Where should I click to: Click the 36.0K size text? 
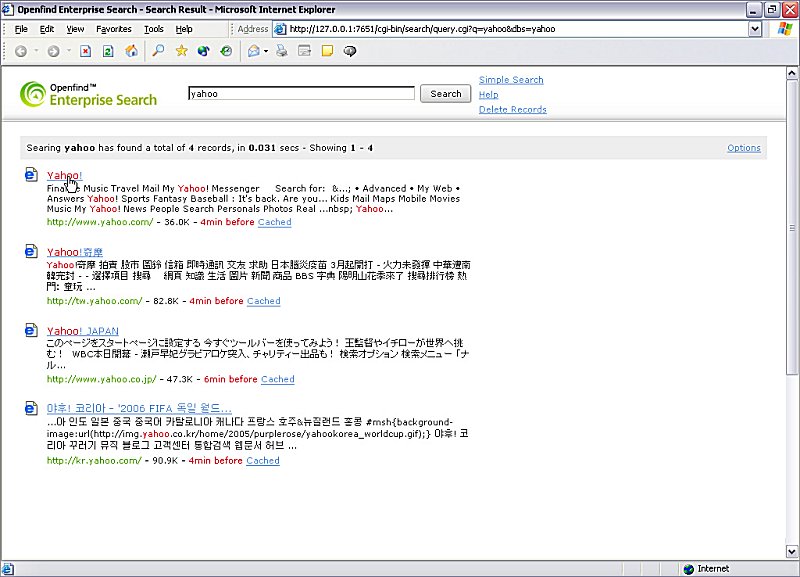click(177, 222)
